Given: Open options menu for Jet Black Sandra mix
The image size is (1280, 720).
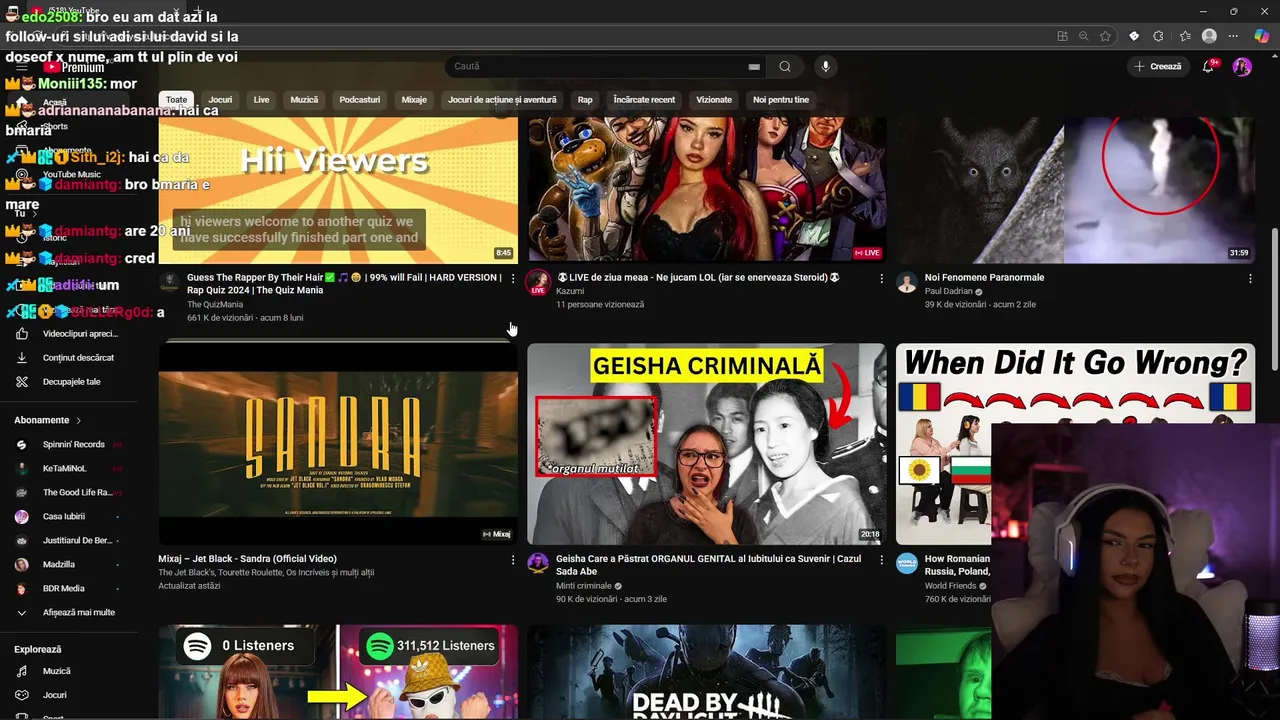Looking at the screenshot, I should (x=512, y=560).
